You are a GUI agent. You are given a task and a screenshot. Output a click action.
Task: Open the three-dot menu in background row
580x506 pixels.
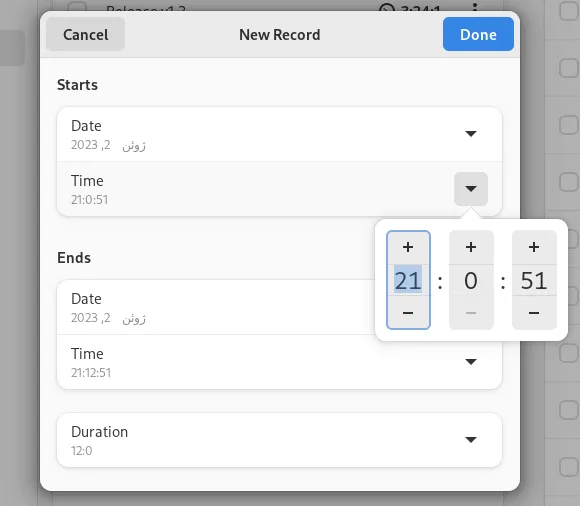point(475,7)
